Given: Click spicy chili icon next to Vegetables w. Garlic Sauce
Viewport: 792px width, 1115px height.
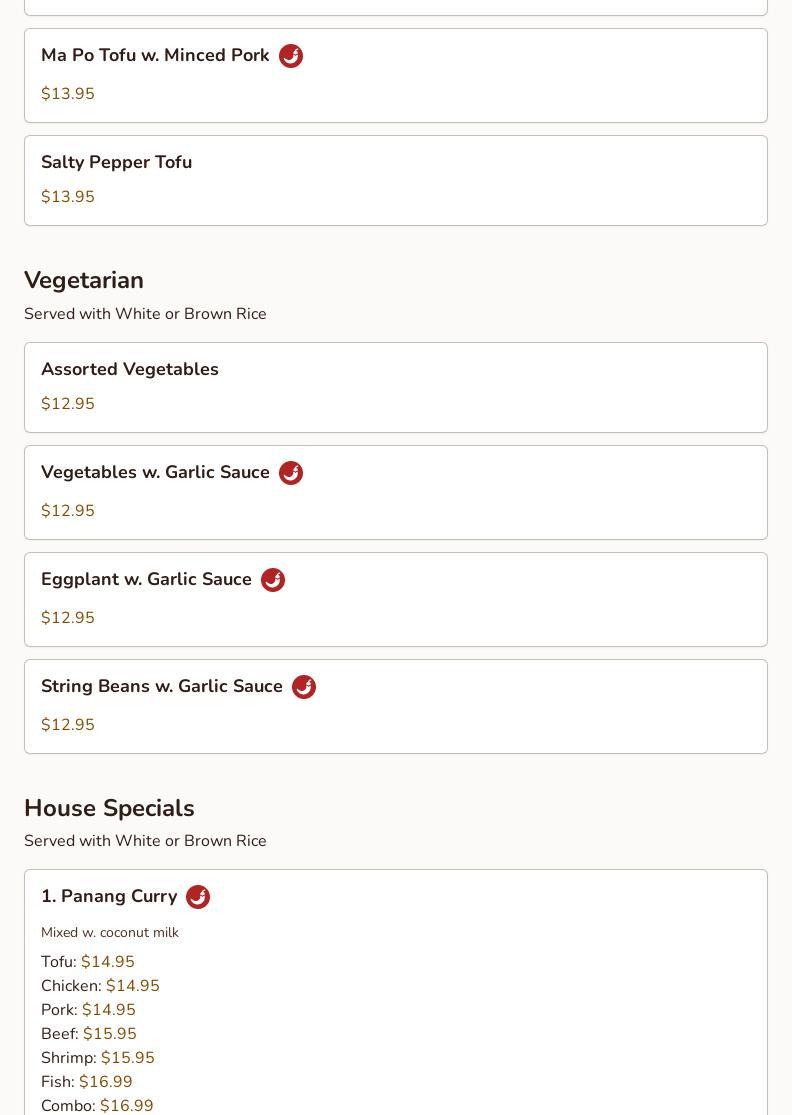Looking at the screenshot, I should pyautogui.click(x=291, y=473).
